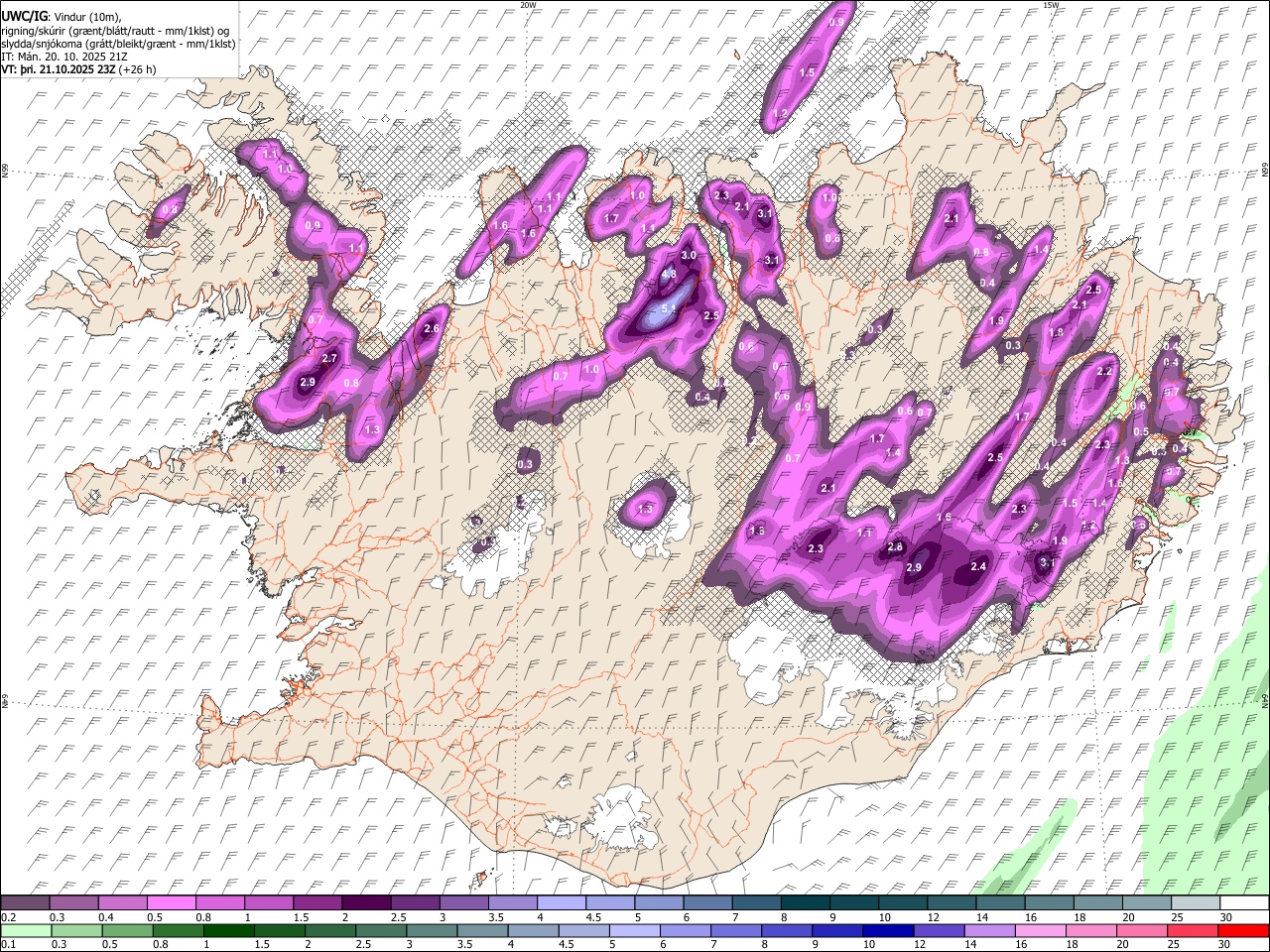Pick the lightest green swatch between 0.1 and 0.3
The image size is (1270, 952).
pyautogui.click(x=24, y=930)
